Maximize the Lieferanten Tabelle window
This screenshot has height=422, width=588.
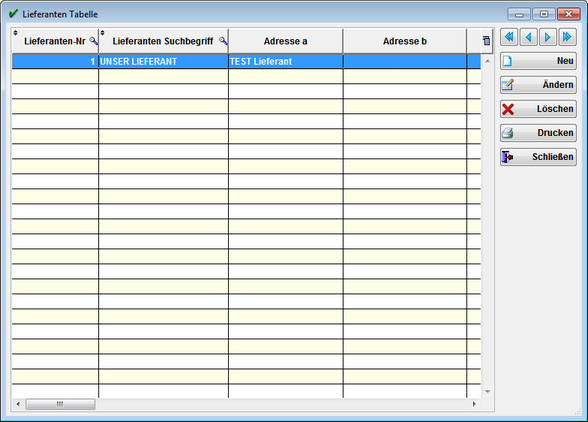(544, 14)
